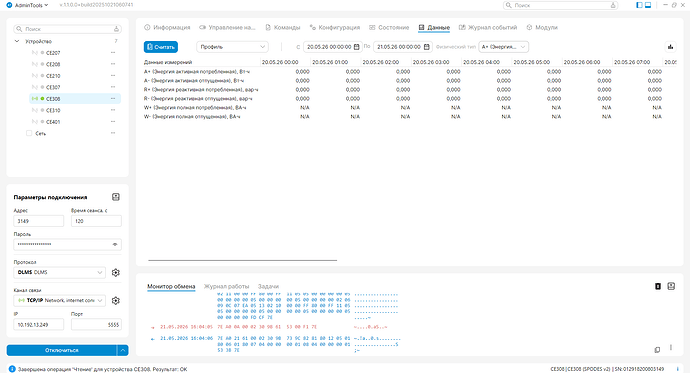Open the DLMS protocol settings gear
Image resolution: width=690 pixels, height=373 pixels.
116,272
